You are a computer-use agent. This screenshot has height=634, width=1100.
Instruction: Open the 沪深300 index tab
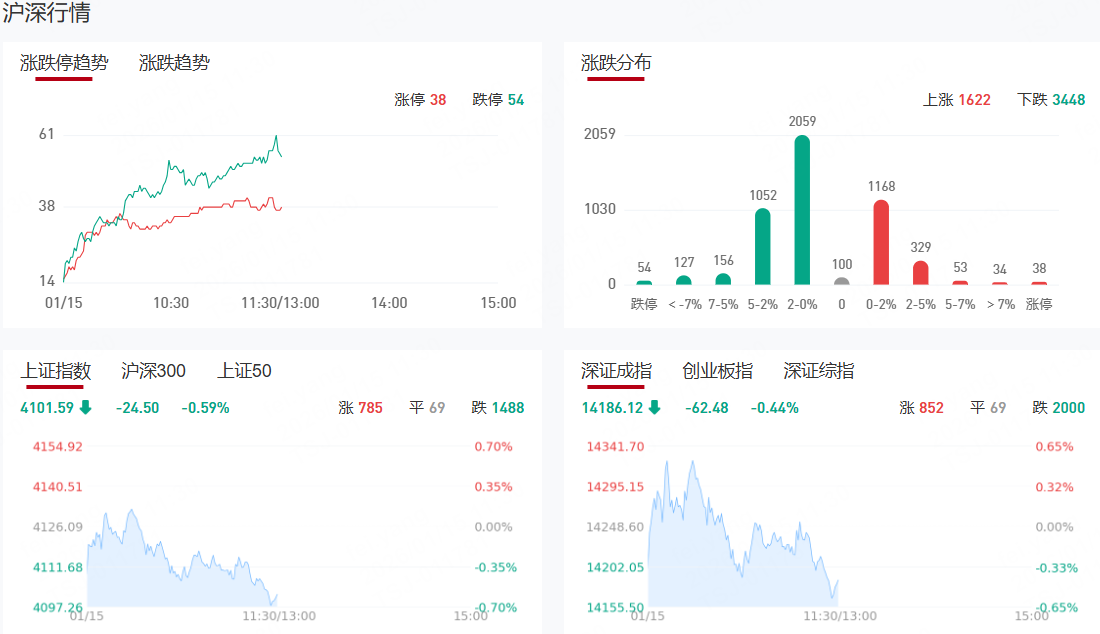[x=153, y=371]
